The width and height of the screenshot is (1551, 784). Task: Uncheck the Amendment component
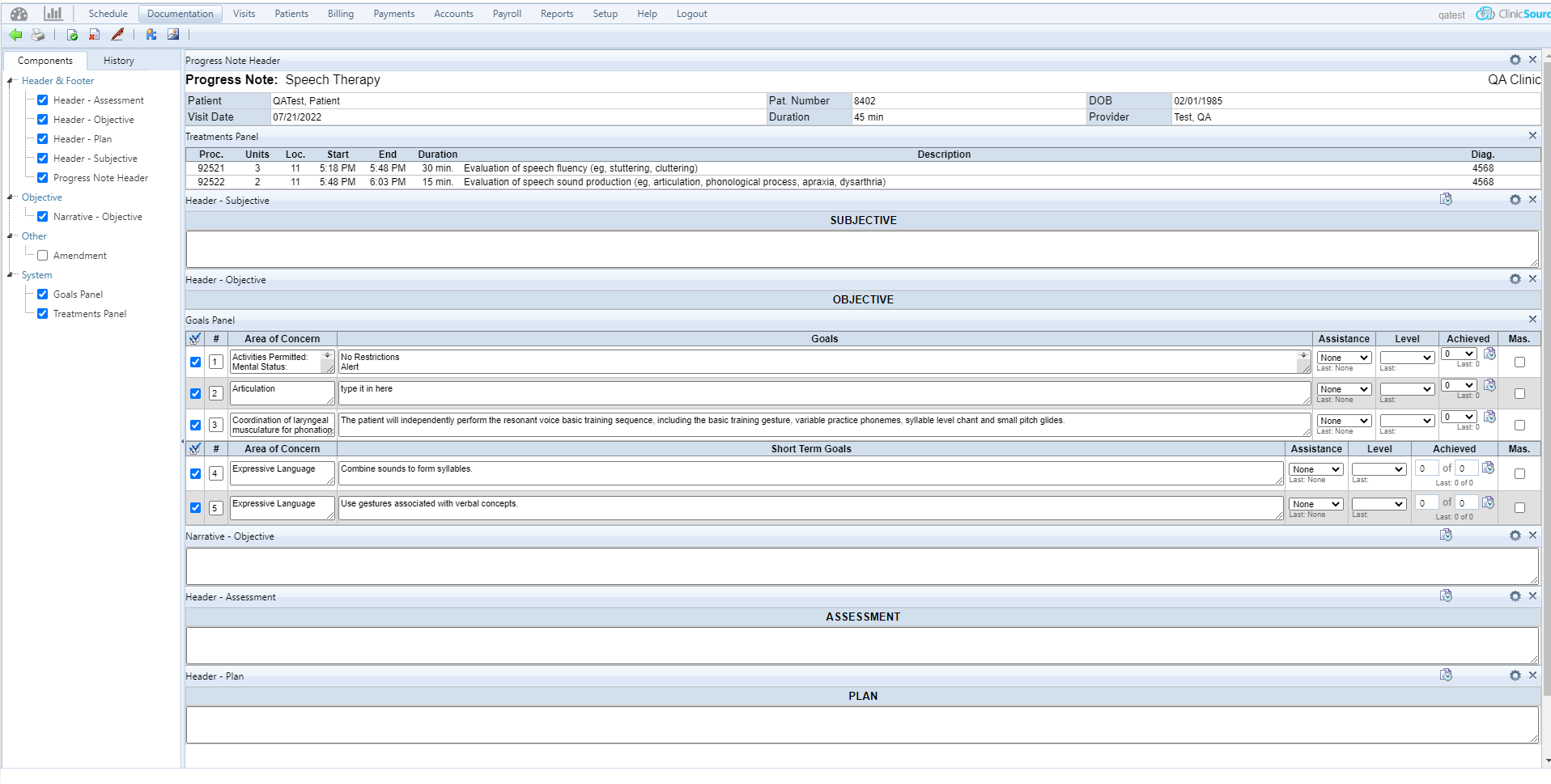[x=42, y=255]
